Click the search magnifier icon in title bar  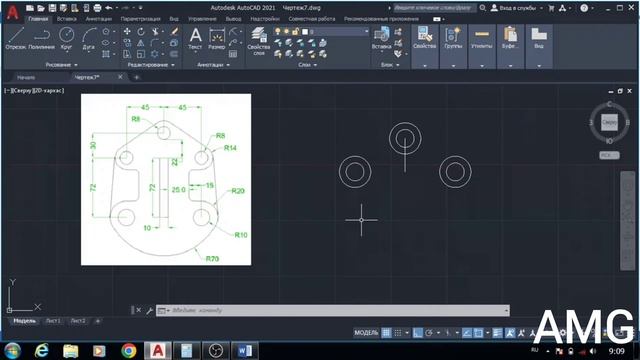pos(483,8)
